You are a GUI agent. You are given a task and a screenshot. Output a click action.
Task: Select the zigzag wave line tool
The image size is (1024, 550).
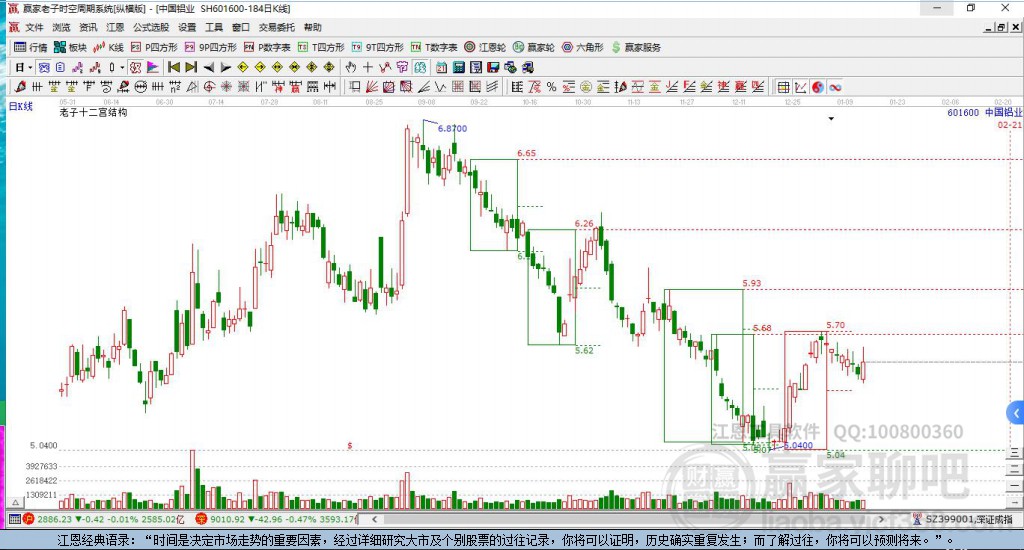click(440, 87)
